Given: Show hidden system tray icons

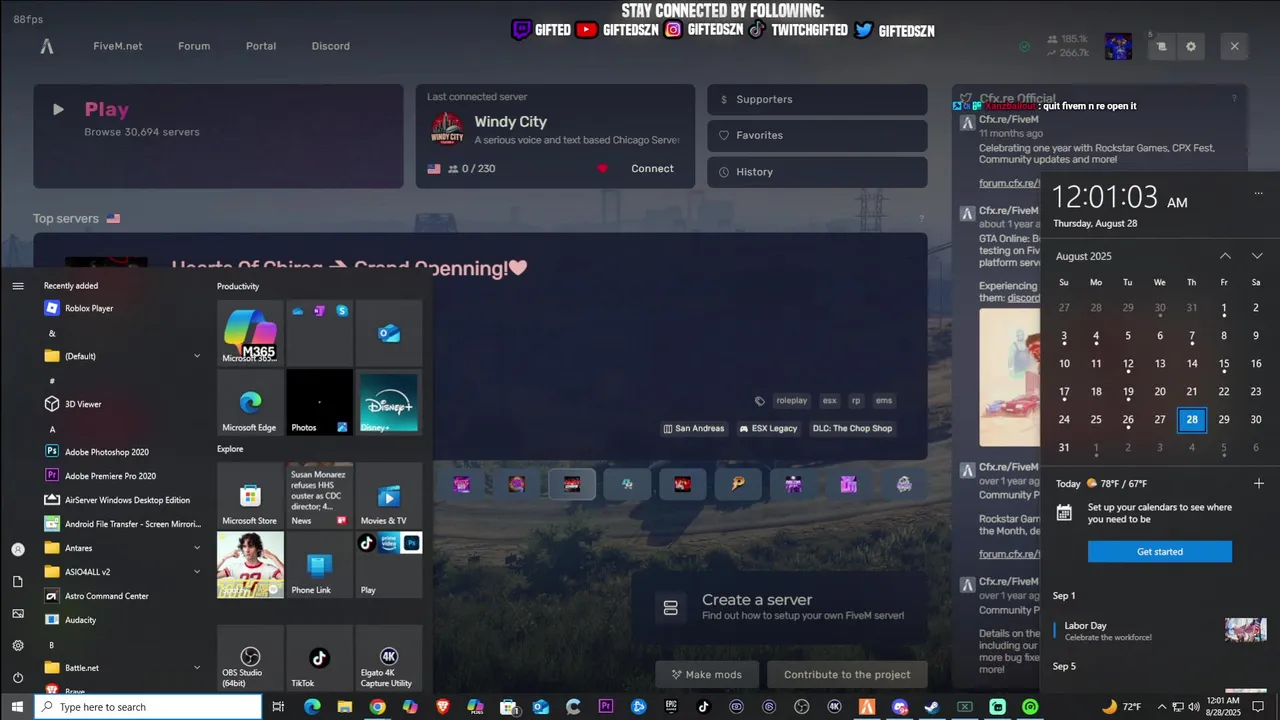Looking at the screenshot, I should point(1161,707).
